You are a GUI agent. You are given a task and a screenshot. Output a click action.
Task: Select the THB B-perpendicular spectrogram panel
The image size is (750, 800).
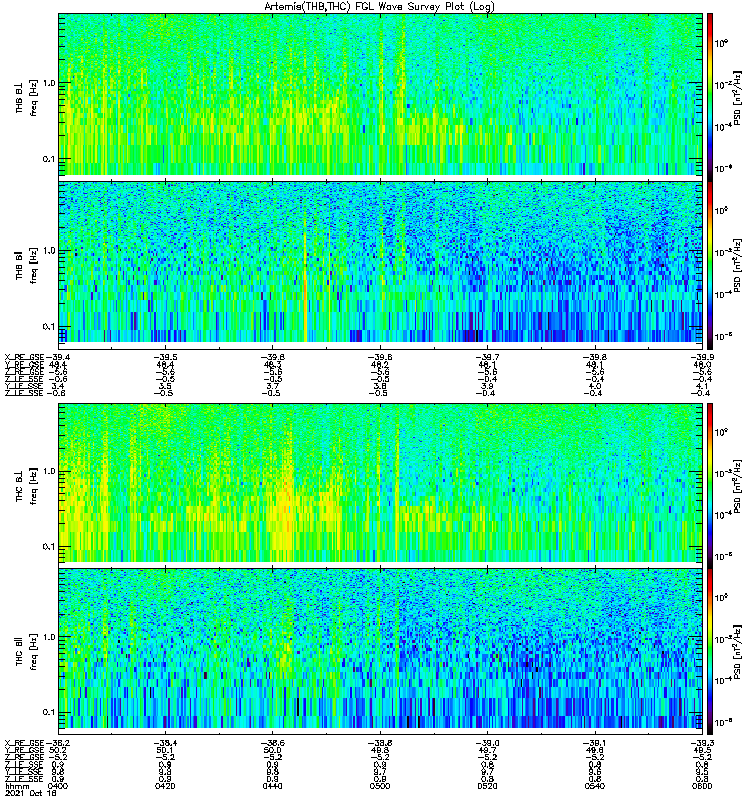(x=380, y=94)
